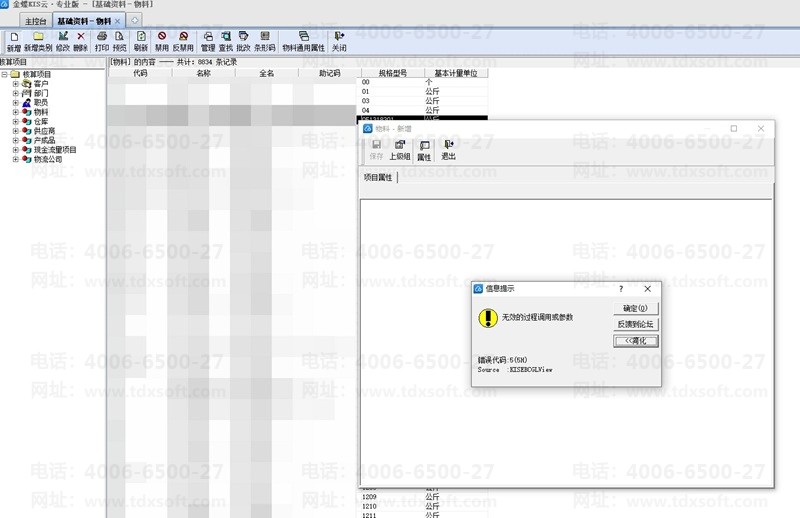
Task: Select 现金流量项目 in the tree
Action: pos(55,150)
